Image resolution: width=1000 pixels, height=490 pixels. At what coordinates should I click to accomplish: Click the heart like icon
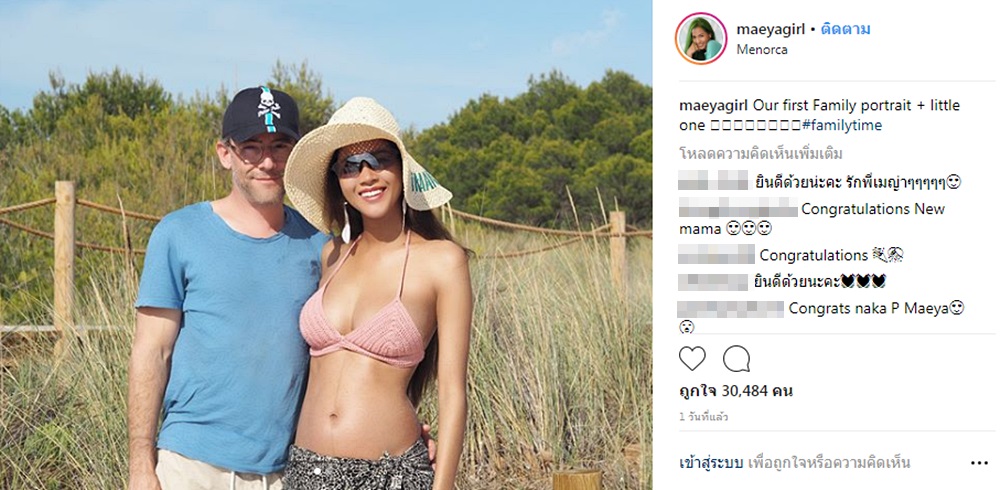coord(692,359)
